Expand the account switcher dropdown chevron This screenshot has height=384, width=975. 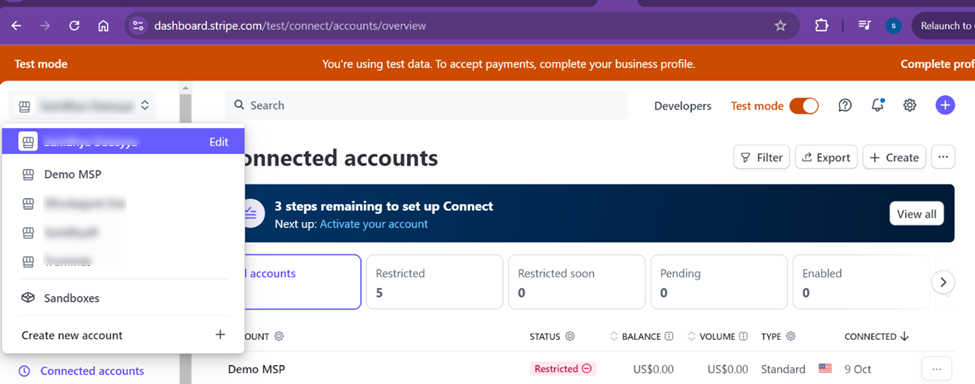145,106
